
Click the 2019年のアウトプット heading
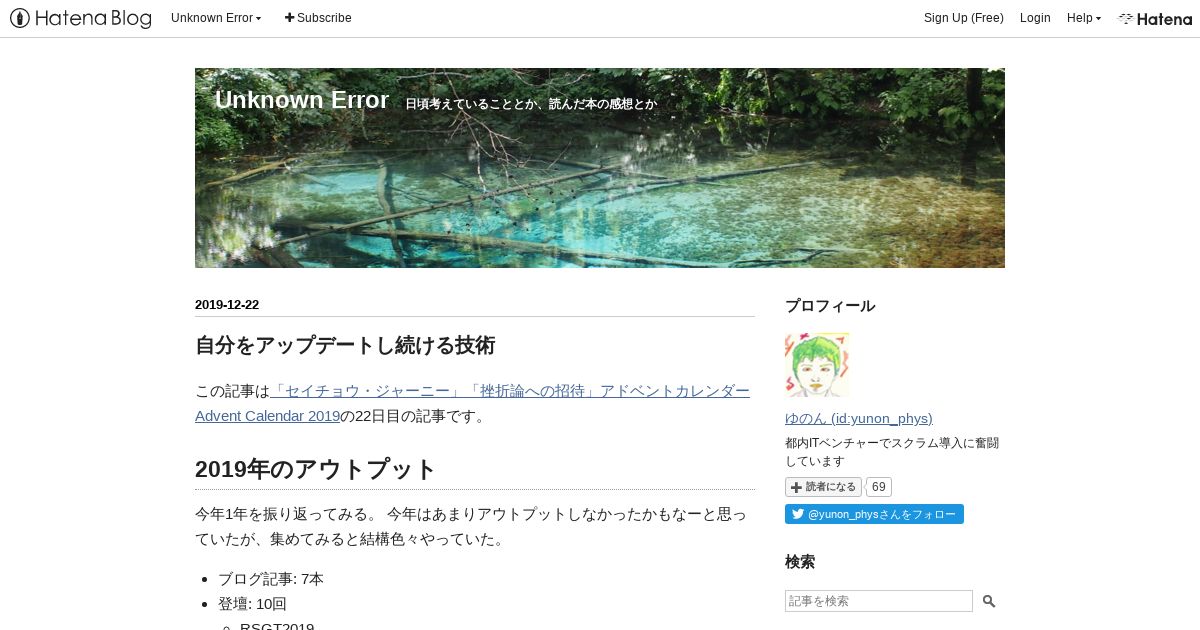(316, 469)
